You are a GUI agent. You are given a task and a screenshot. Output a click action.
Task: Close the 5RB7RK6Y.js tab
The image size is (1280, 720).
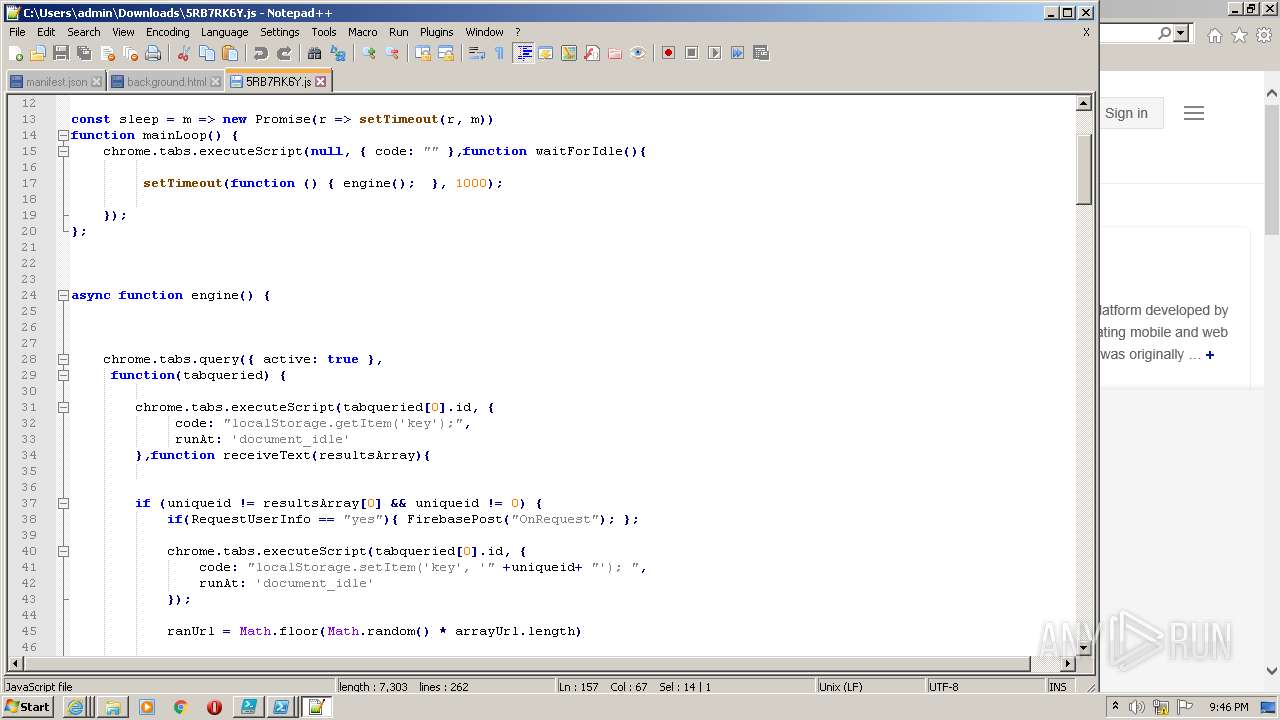pos(321,82)
